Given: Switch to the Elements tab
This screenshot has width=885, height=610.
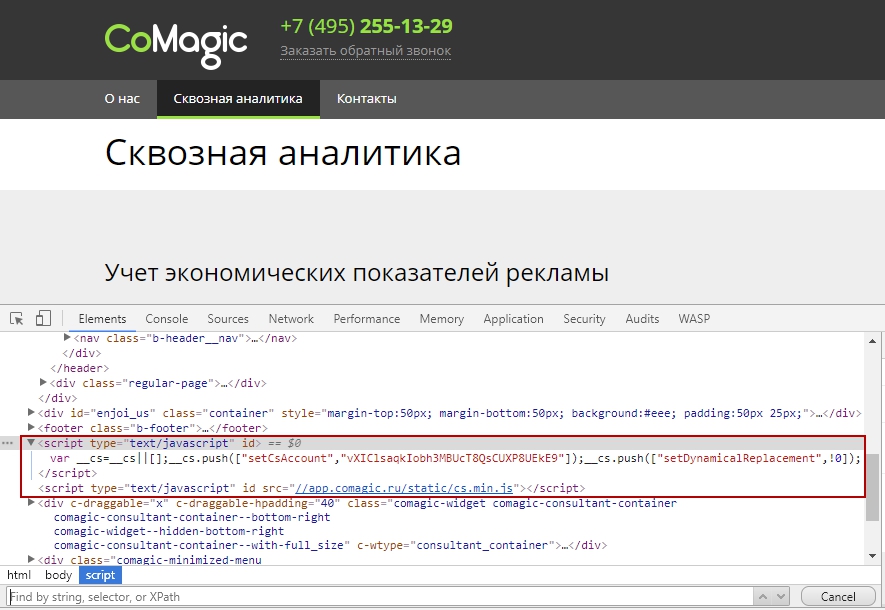Looking at the screenshot, I should click(x=102, y=319).
